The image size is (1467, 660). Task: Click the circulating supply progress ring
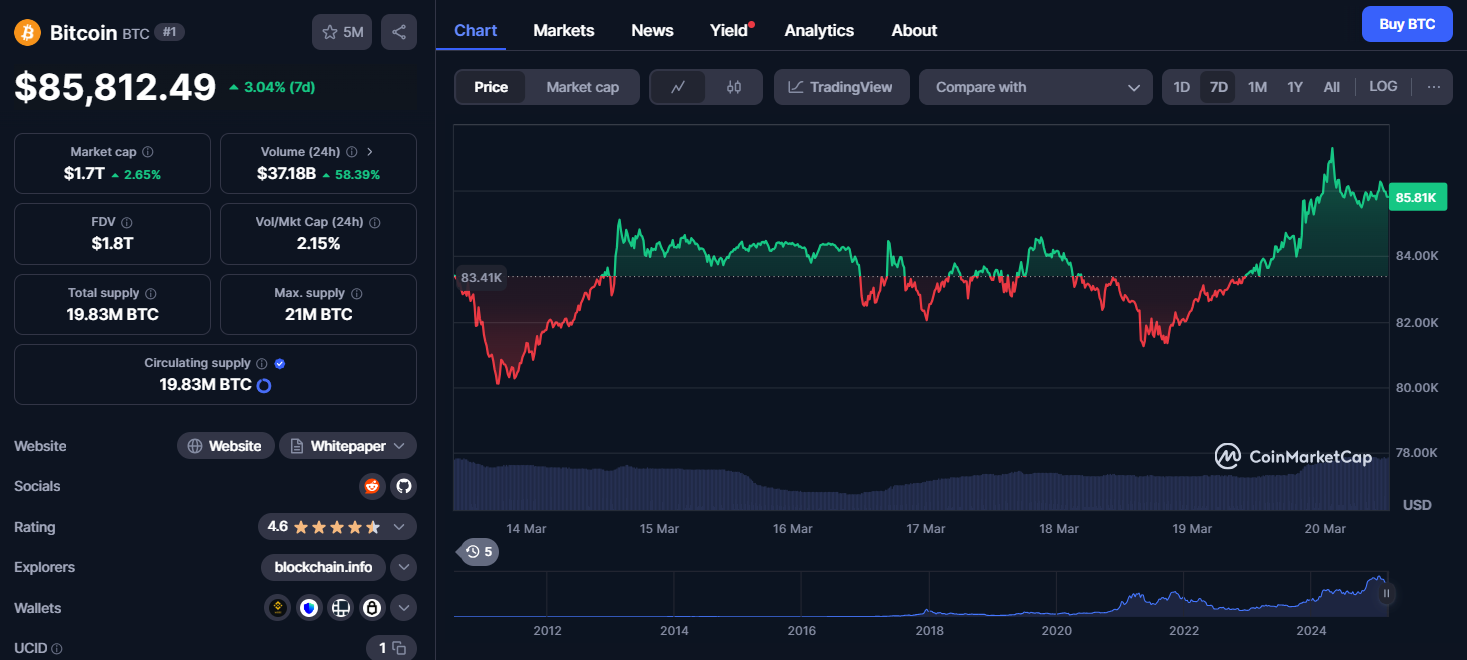[x=264, y=385]
